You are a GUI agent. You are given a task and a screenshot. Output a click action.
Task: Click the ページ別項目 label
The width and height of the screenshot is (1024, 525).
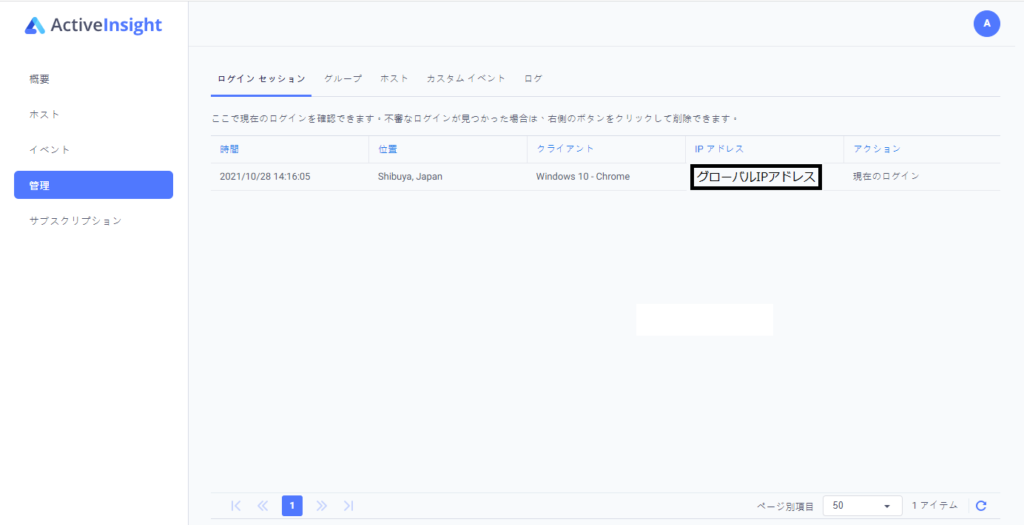coord(785,506)
